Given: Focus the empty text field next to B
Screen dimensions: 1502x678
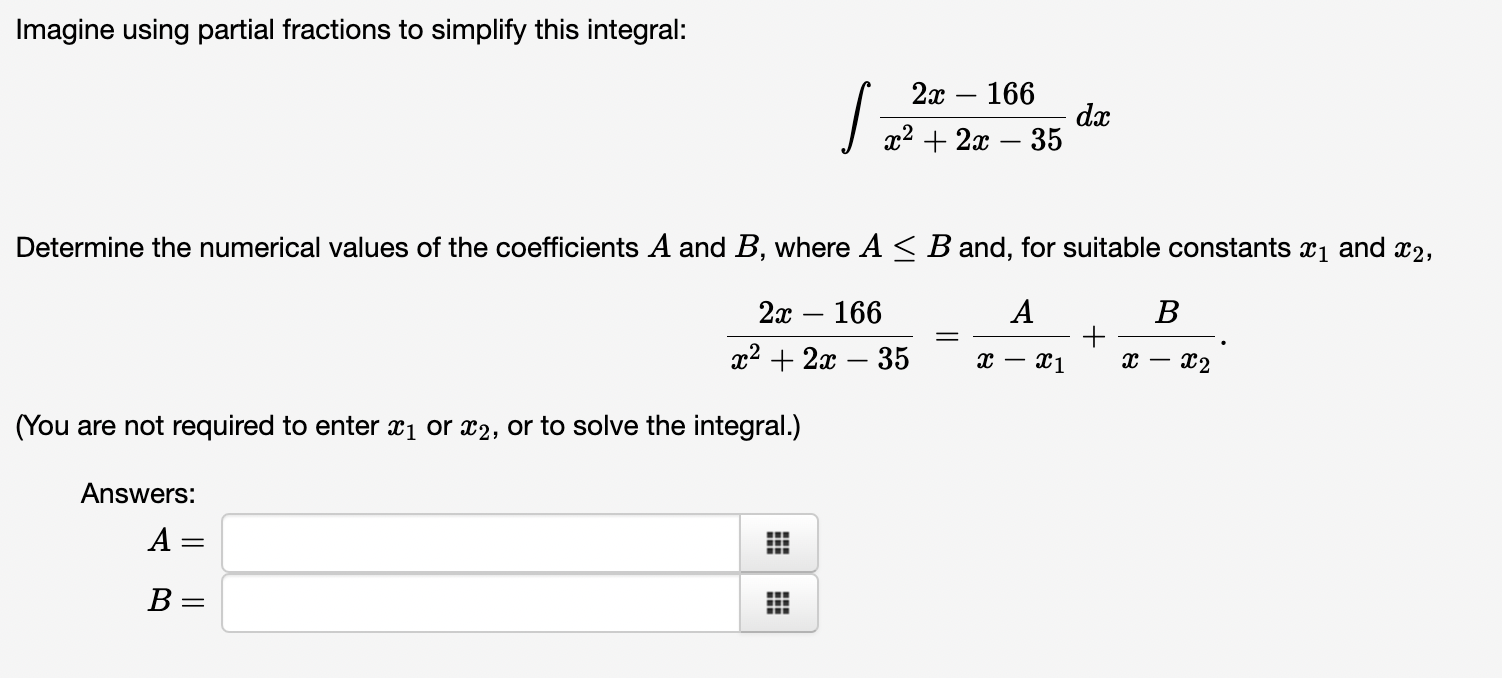Looking at the screenshot, I should 480,602.
